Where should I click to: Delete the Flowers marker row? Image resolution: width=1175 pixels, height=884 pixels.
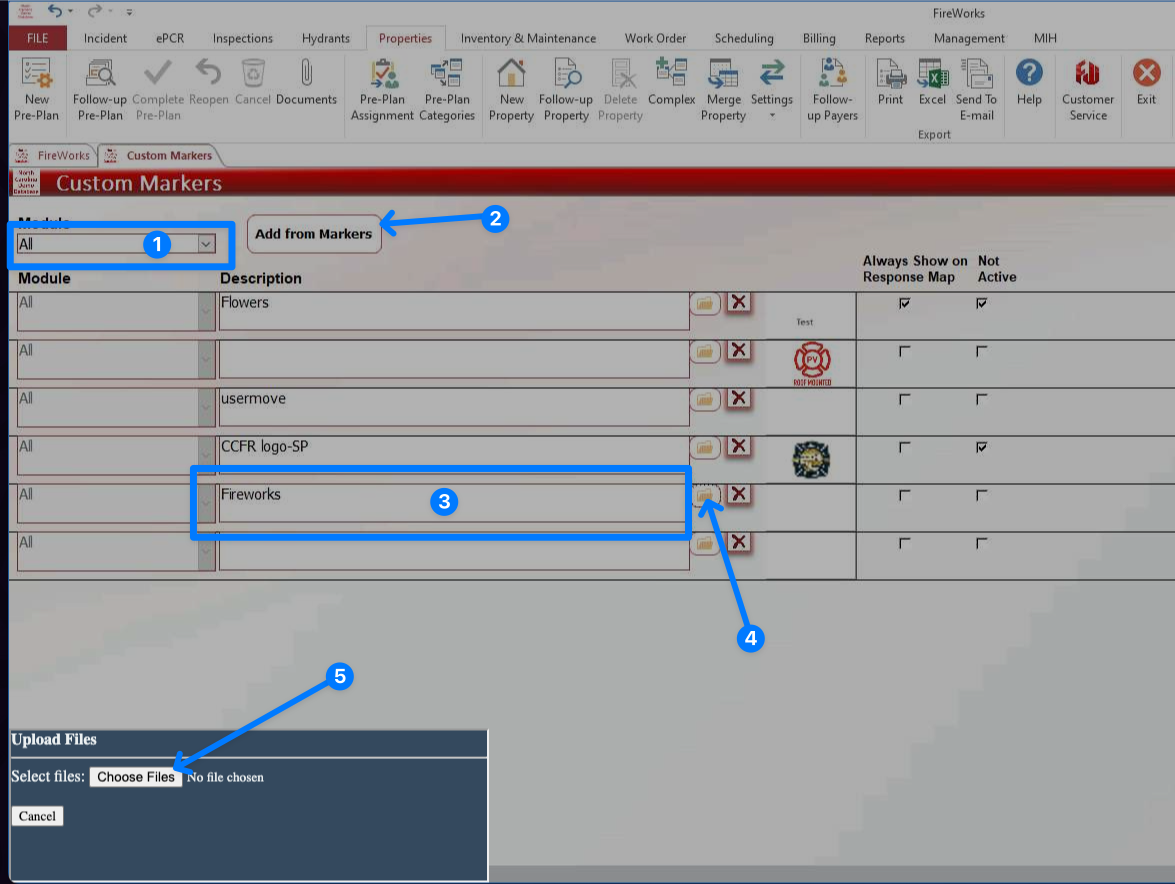point(739,303)
